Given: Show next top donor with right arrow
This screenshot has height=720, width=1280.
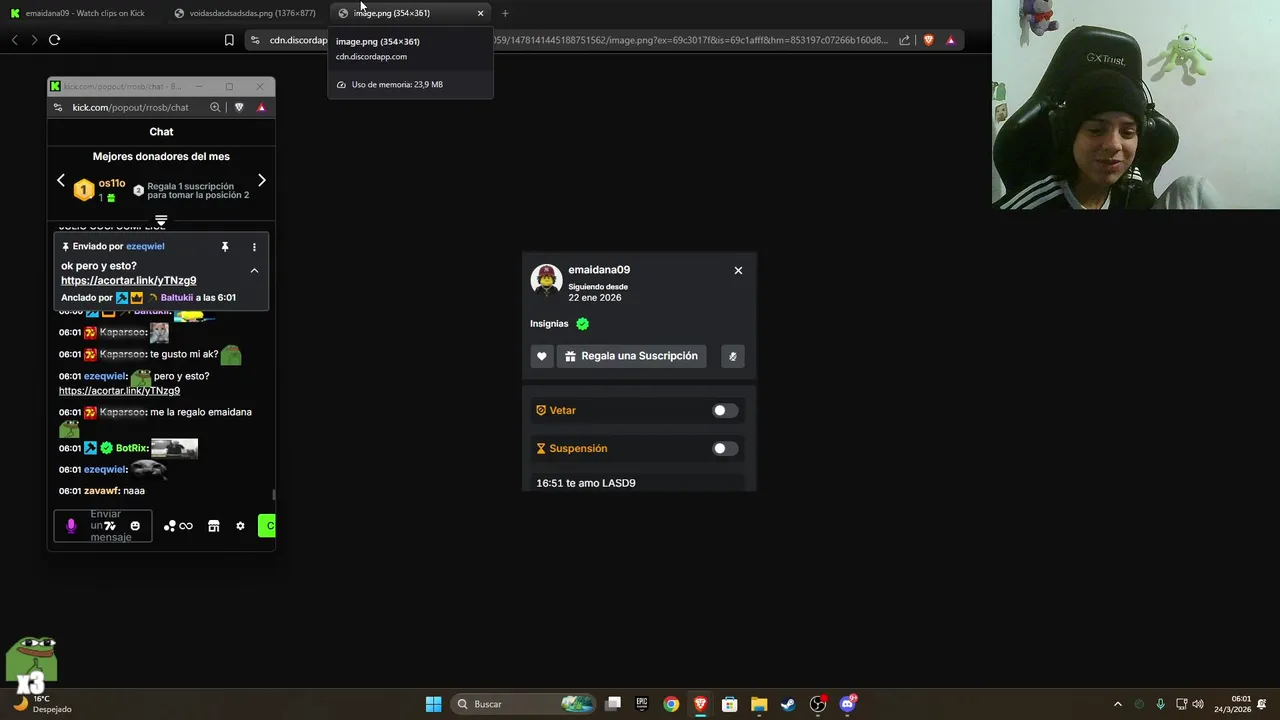Looking at the screenshot, I should tap(262, 181).
